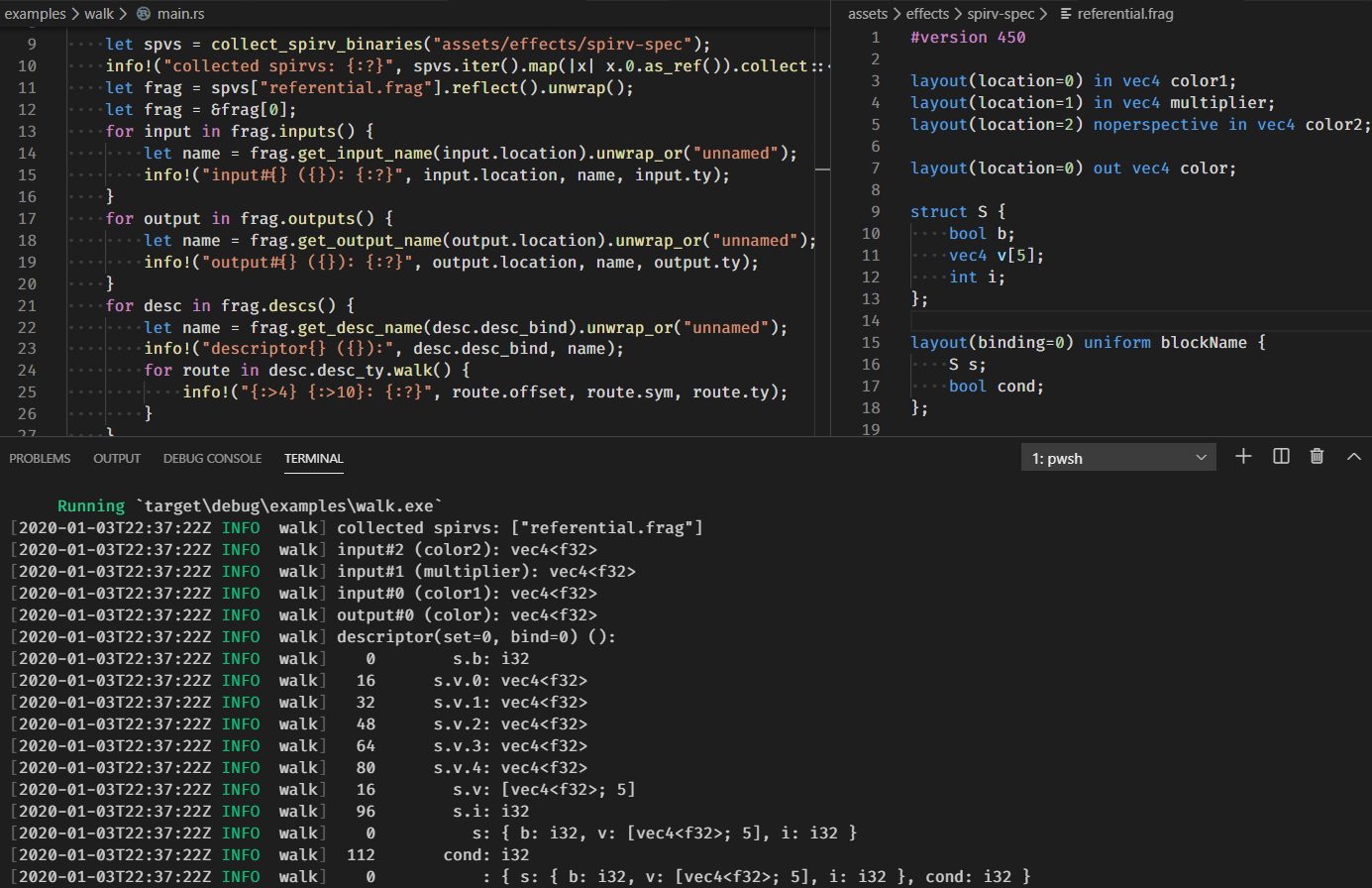Click terminal entry 's.v.3: vec4<f32>'
The width and height of the screenshot is (1372, 888).
point(510,745)
